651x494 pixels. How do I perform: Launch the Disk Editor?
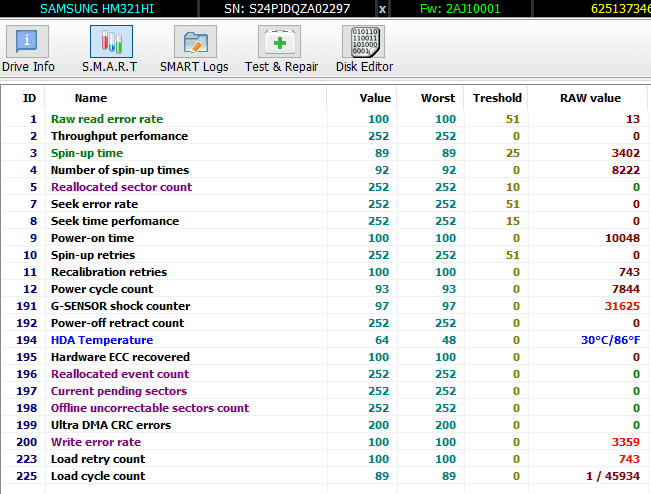pyautogui.click(x=363, y=49)
